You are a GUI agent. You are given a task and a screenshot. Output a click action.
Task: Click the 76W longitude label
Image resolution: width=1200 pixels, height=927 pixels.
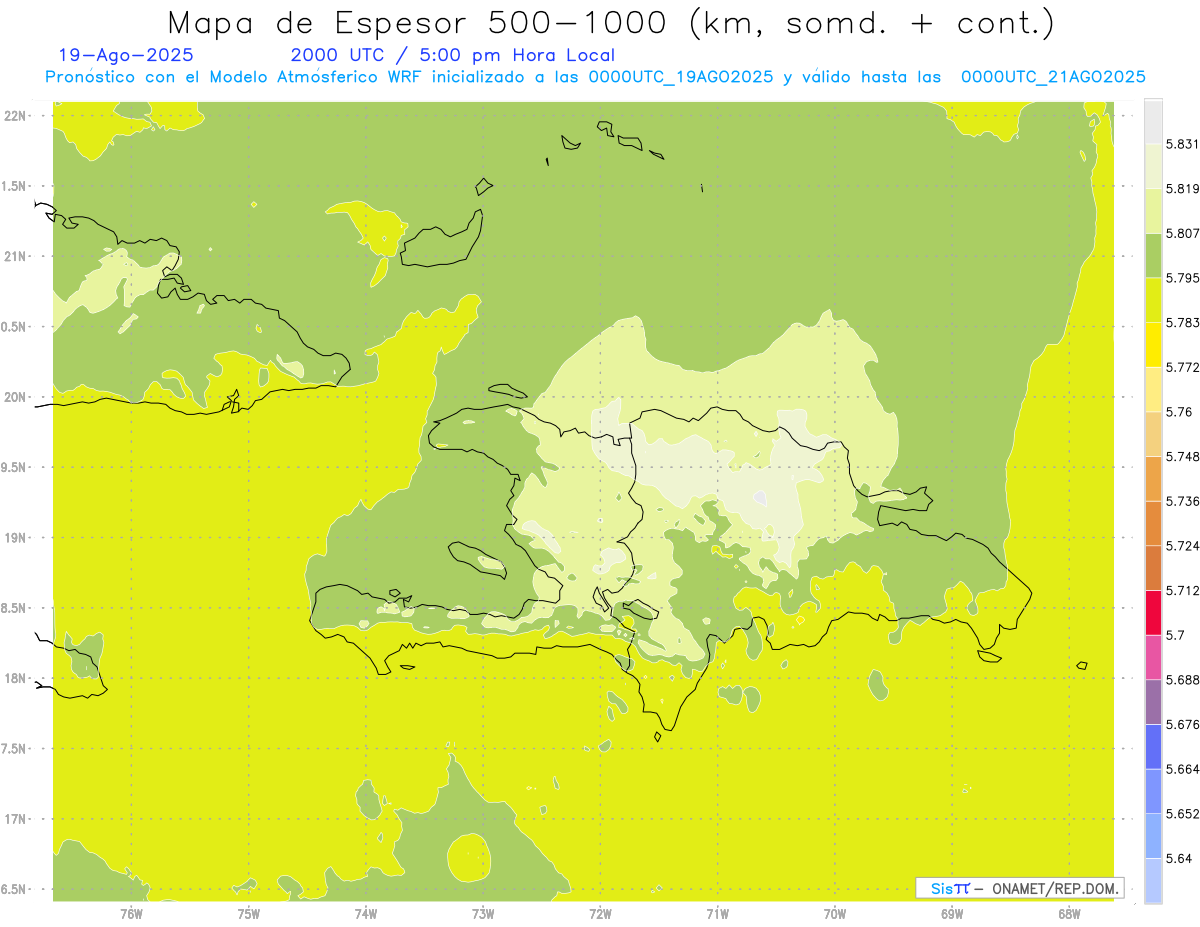click(x=131, y=913)
